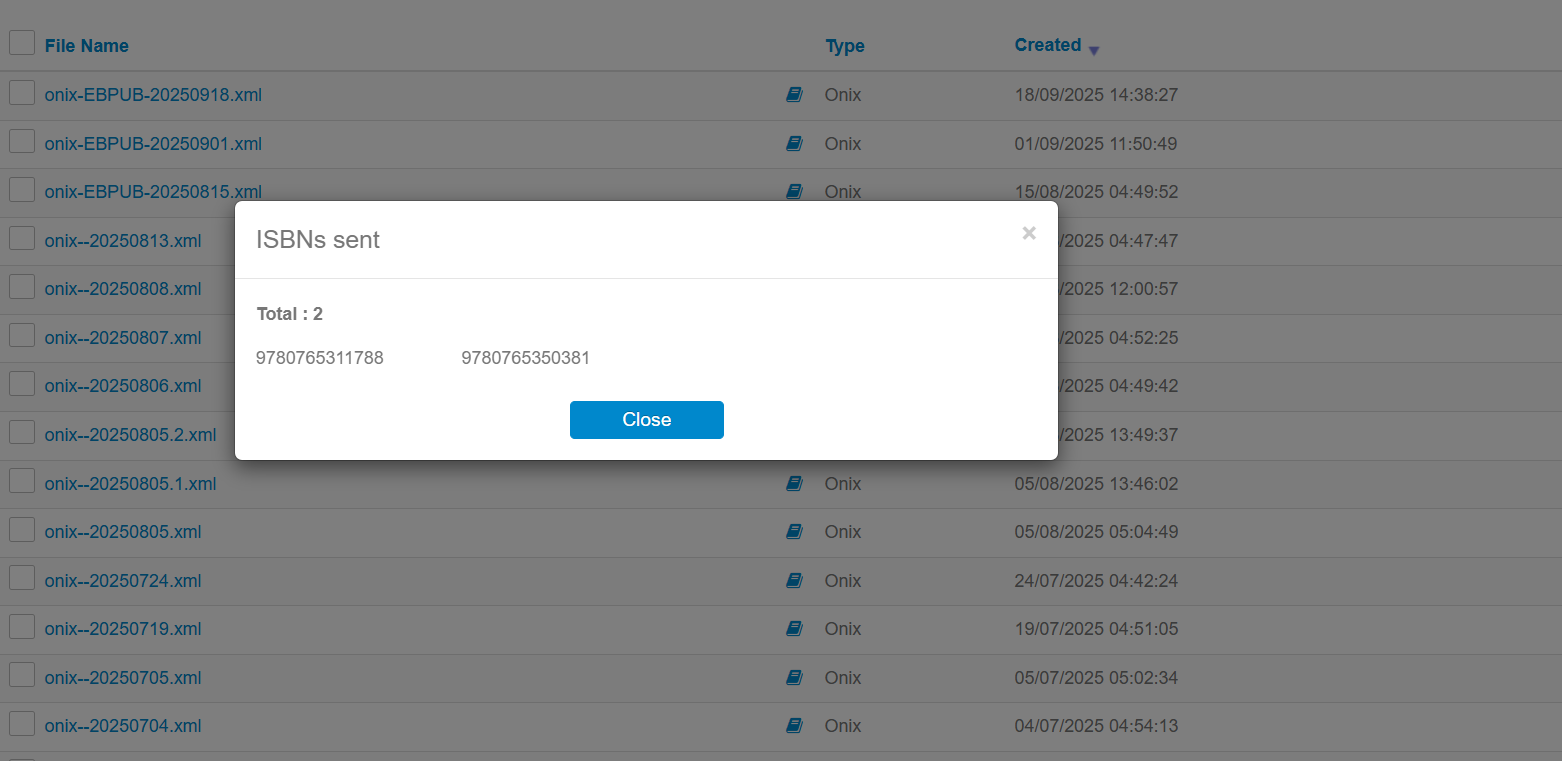Screen dimensions: 1562x761
Task: Check the box for onix-EBPUB-20250918.xml
Action: [22, 93]
